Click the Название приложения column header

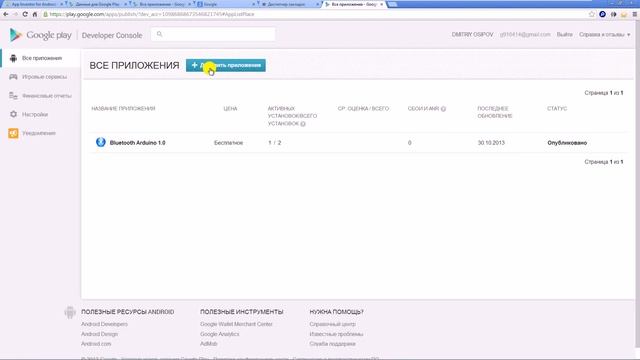[123, 109]
